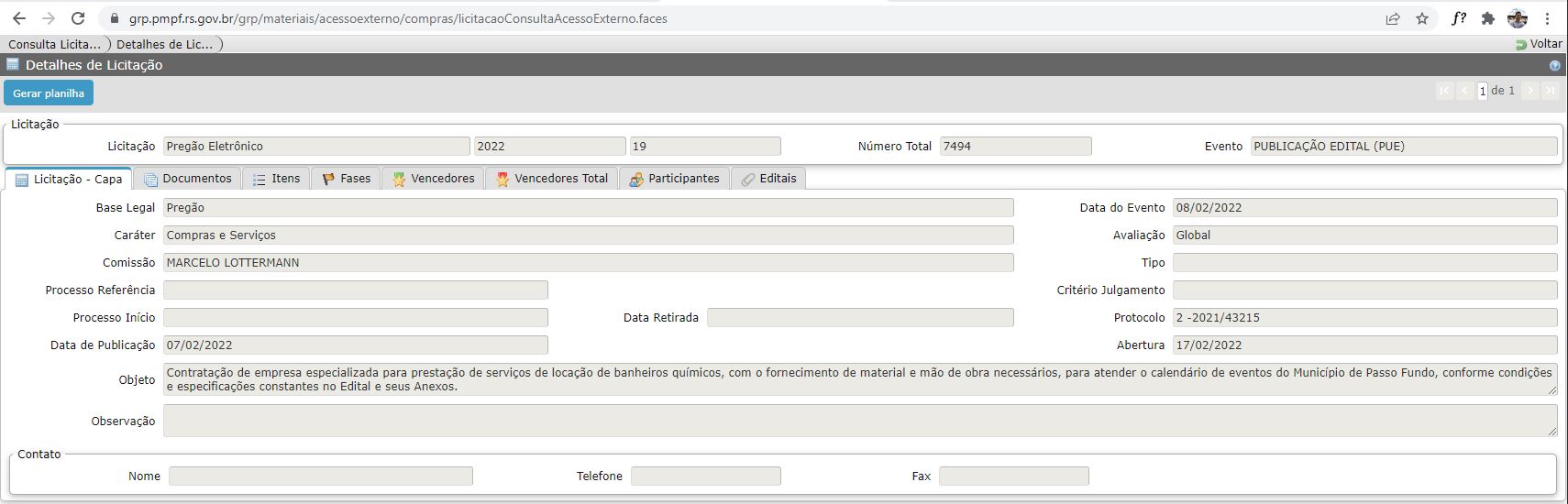
Task: Open the Itens tab
Action: coord(277,179)
